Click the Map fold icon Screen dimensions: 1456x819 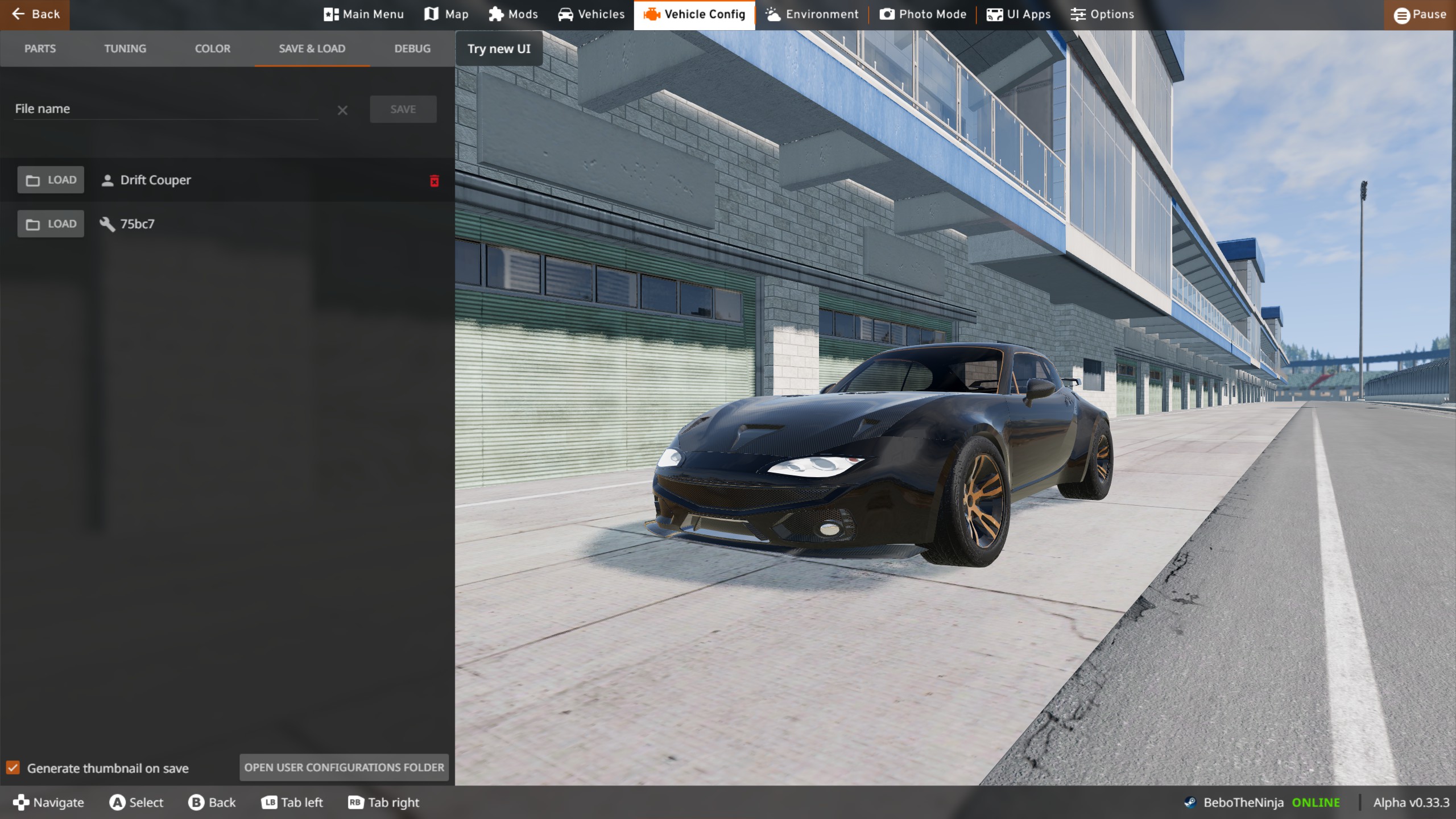pos(432,14)
